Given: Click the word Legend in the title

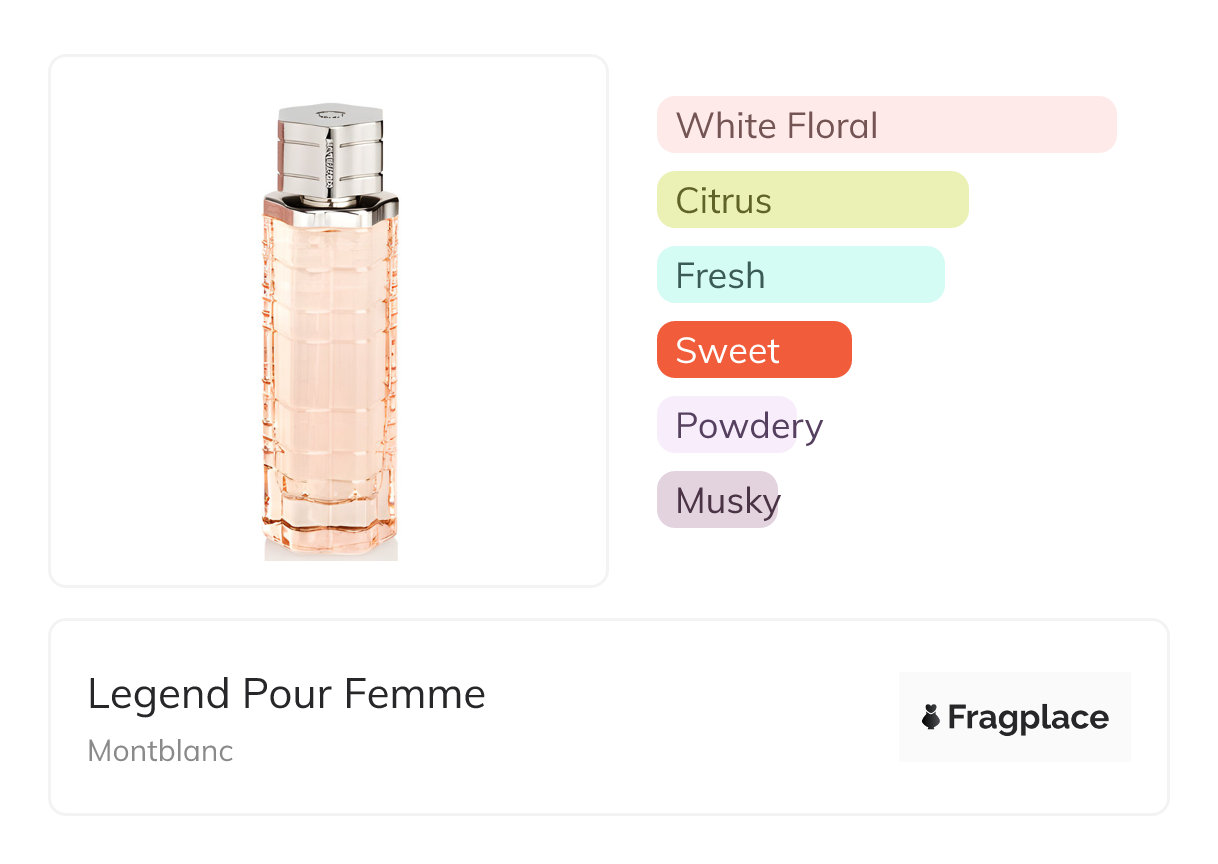Looking at the screenshot, I should (151, 694).
